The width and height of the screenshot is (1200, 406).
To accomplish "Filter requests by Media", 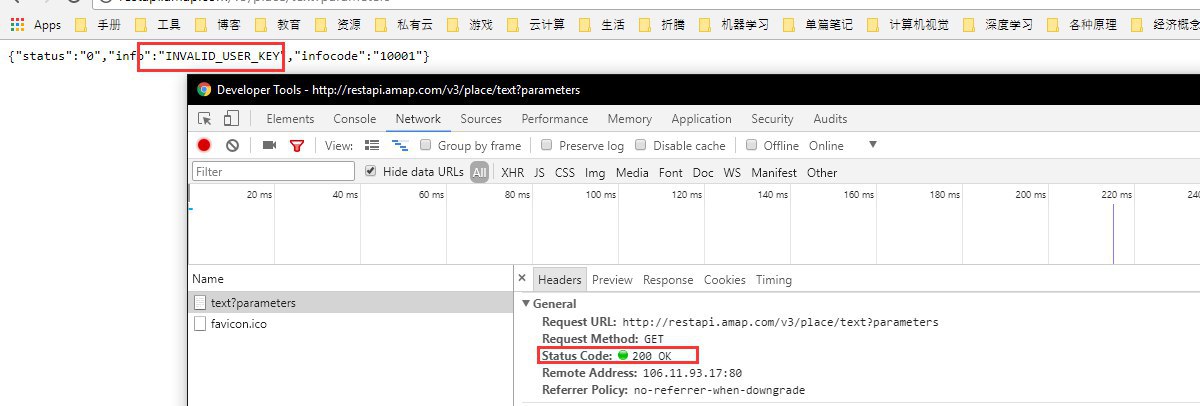I will coord(632,172).
